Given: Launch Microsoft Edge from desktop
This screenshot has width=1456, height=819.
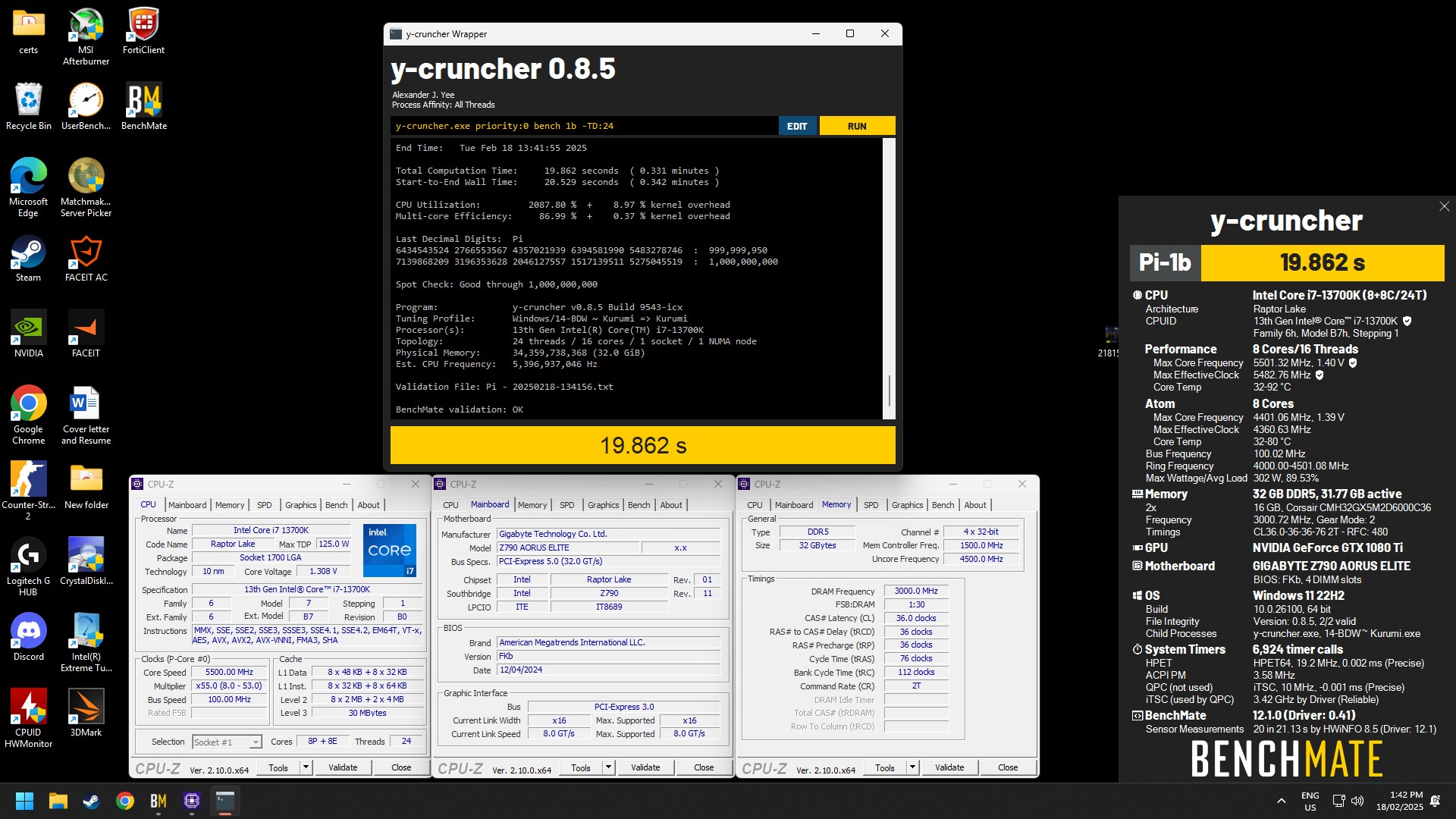Looking at the screenshot, I should pyautogui.click(x=29, y=187).
